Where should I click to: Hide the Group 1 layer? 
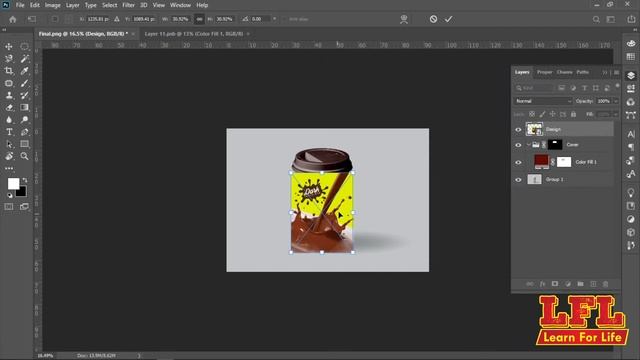[518, 180]
